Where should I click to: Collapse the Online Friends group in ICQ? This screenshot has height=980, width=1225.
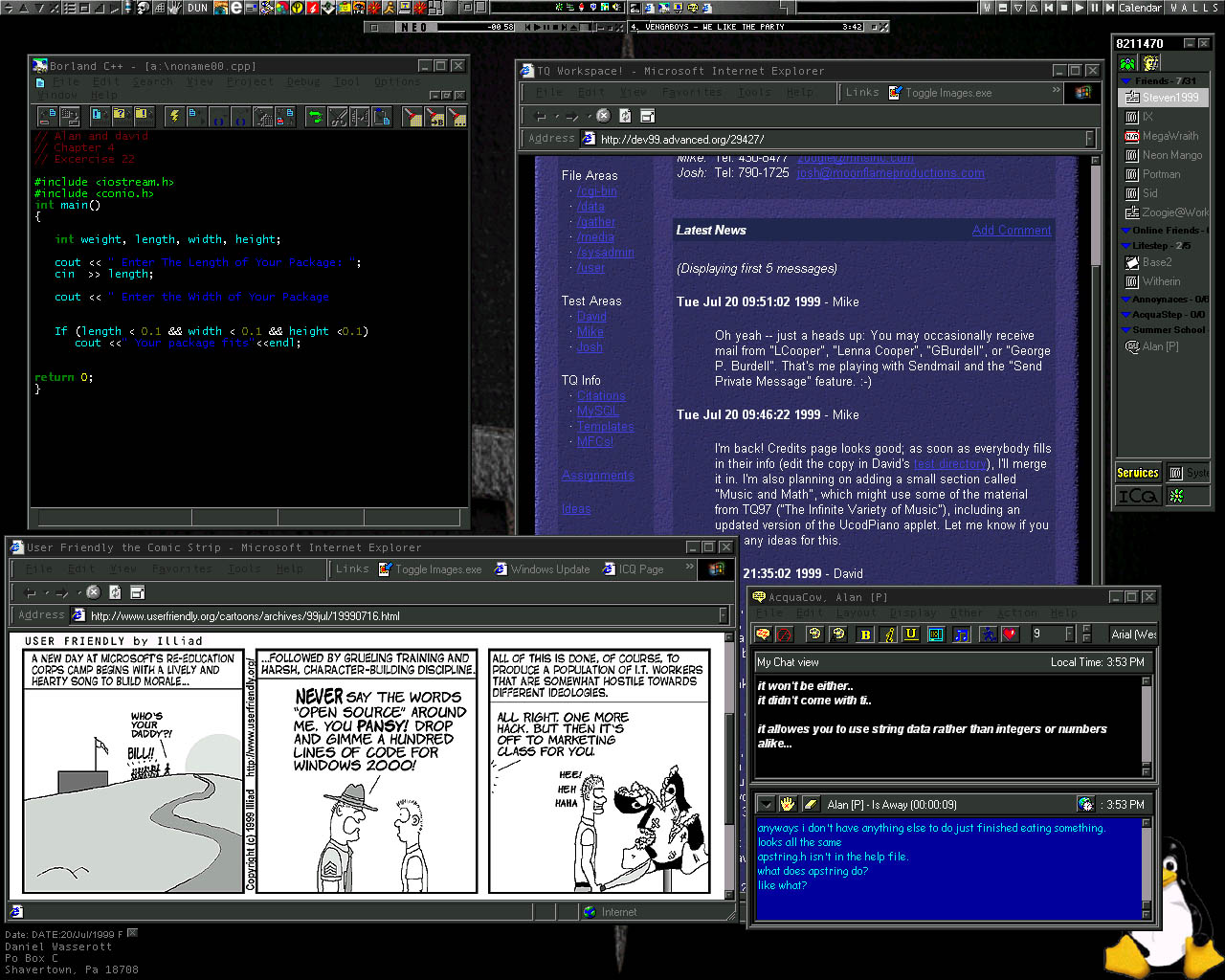tap(1125, 231)
